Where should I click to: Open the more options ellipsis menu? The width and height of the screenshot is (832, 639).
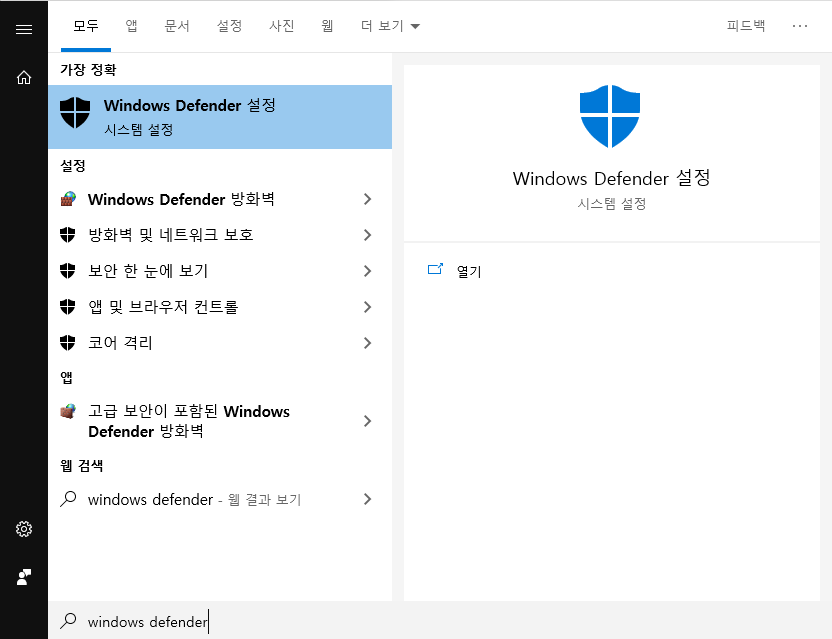tap(800, 25)
